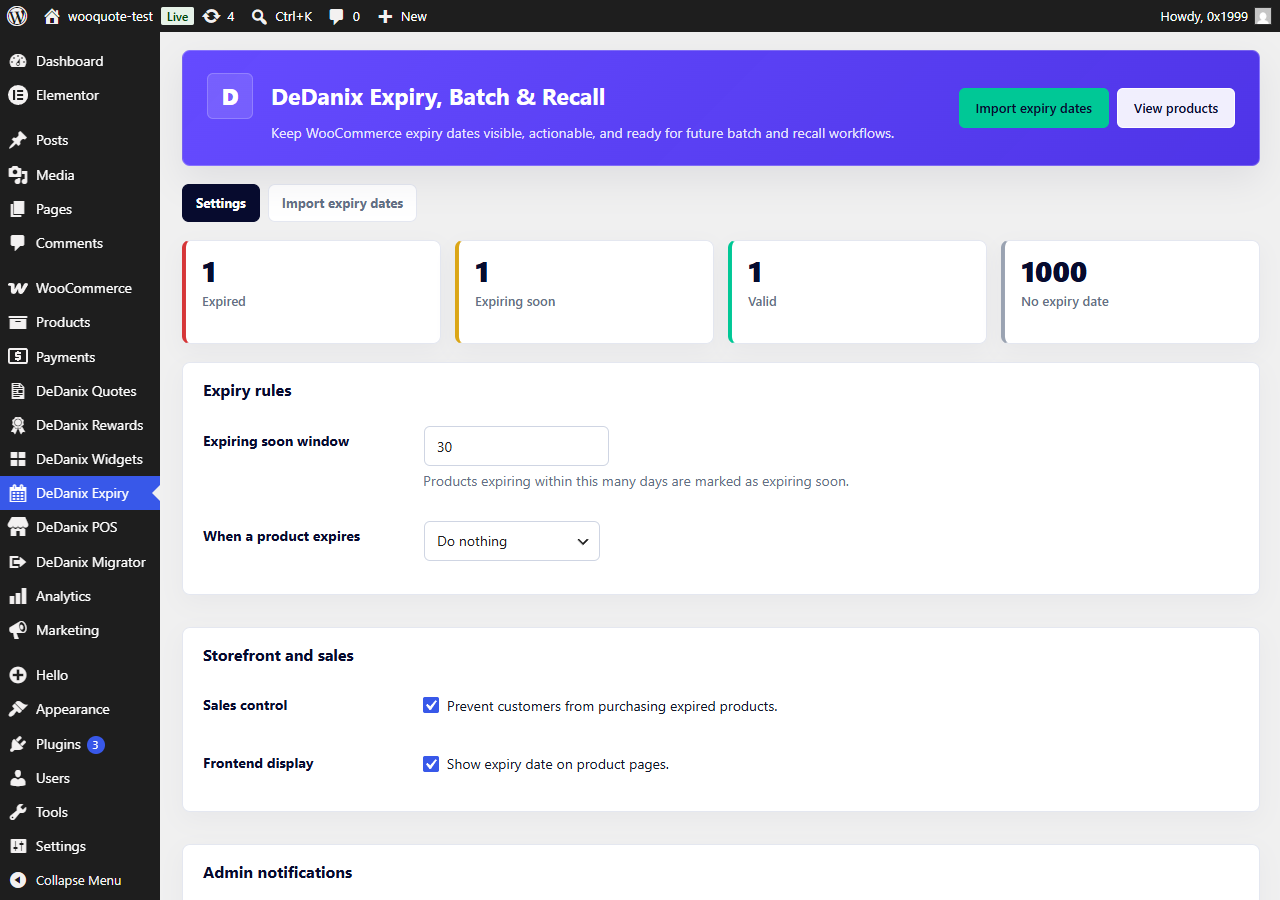
Task: Click the WordPress logo icon
Action: 17,16
